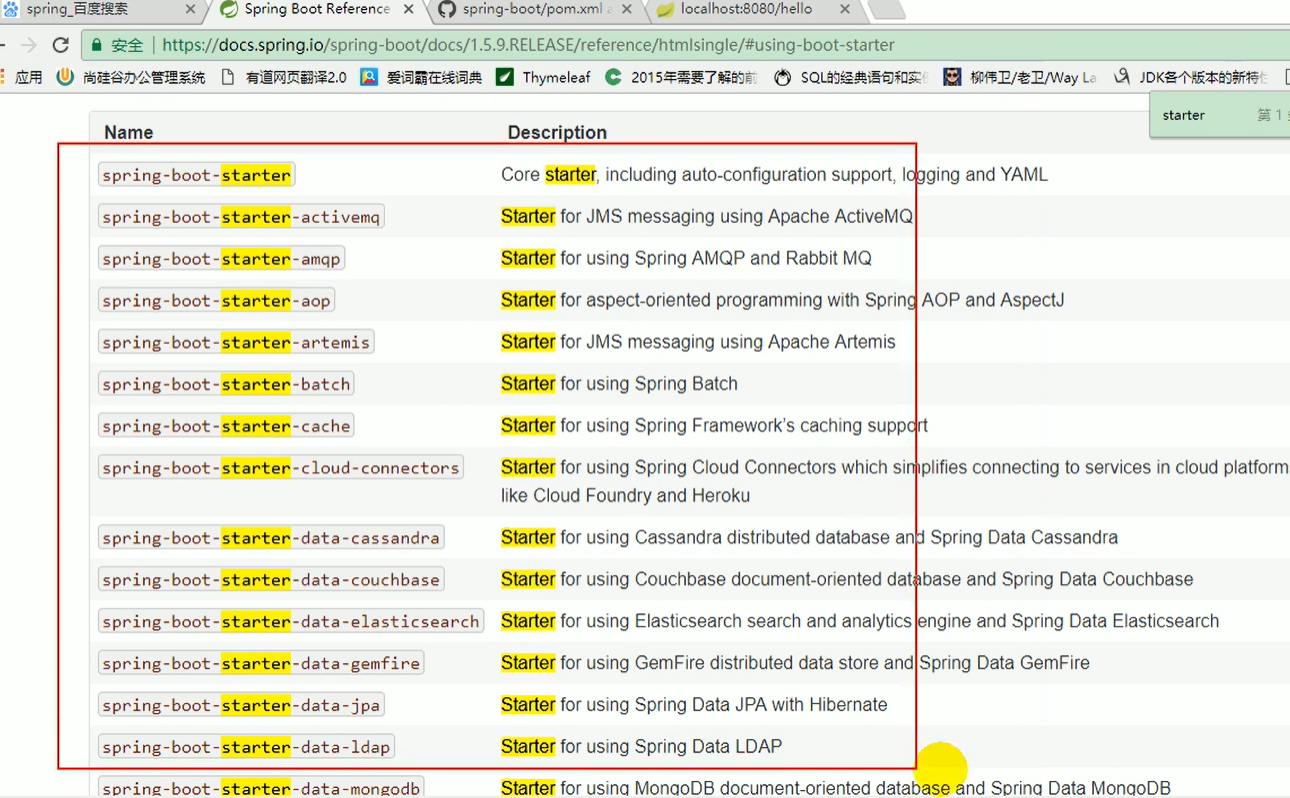The width and height of the screenshot is (1290, 798).
Task: Open the 应用 apps bookmark
Action: point(22,77)
